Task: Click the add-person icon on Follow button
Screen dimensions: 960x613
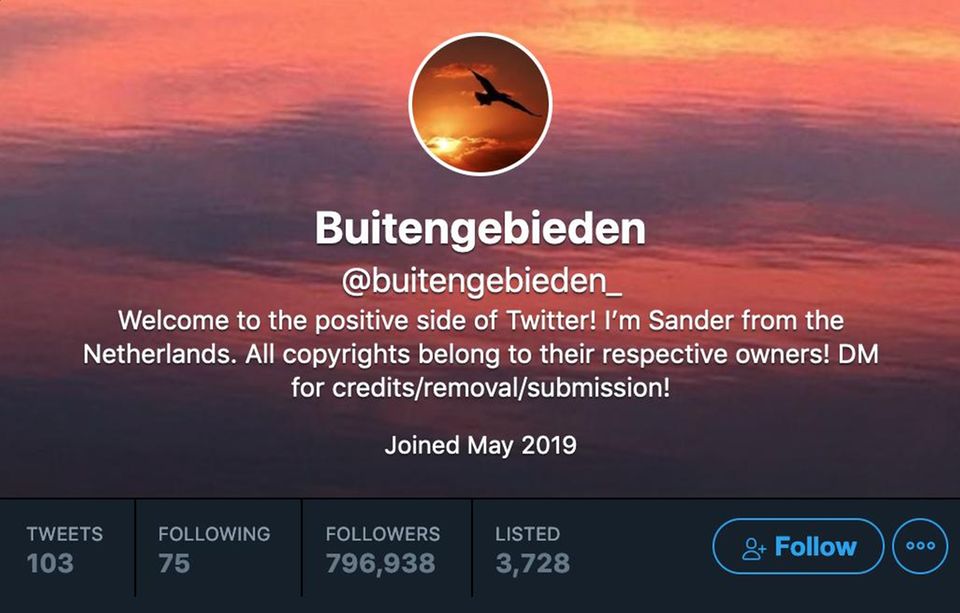Action: point(753,548)
